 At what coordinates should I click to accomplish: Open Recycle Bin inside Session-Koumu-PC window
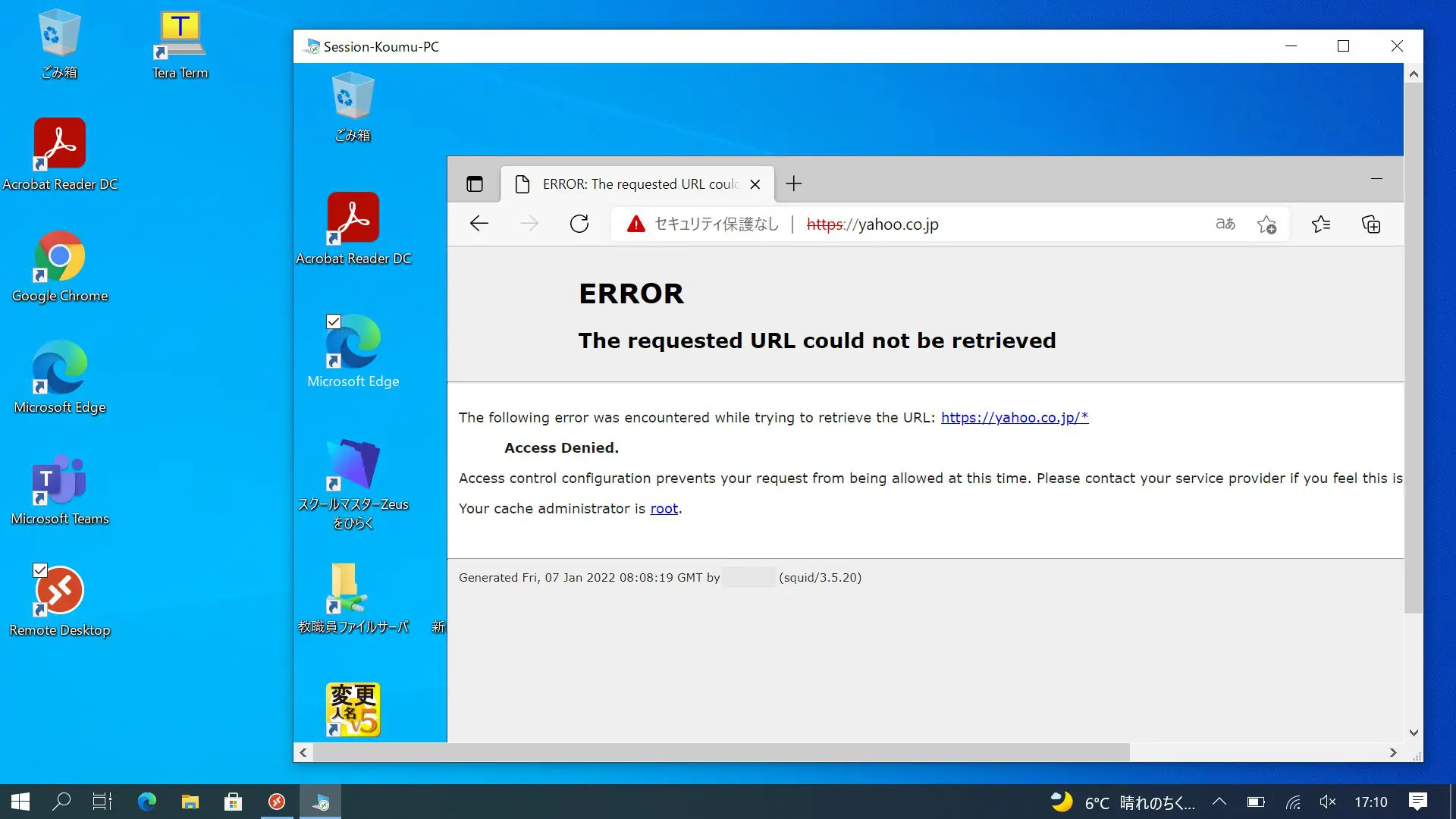pos(353,106)
